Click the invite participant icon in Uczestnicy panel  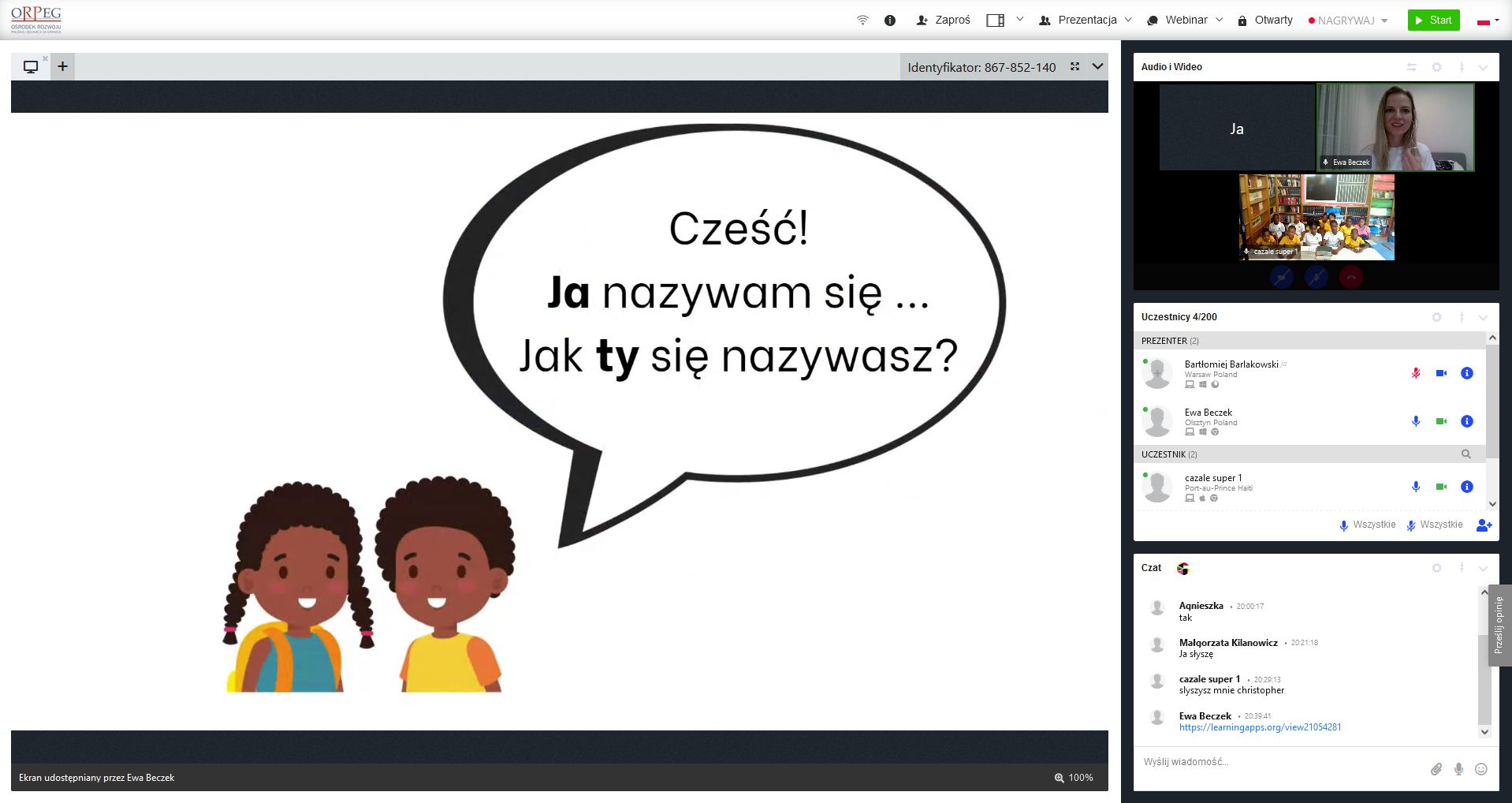click(1484, 525)
